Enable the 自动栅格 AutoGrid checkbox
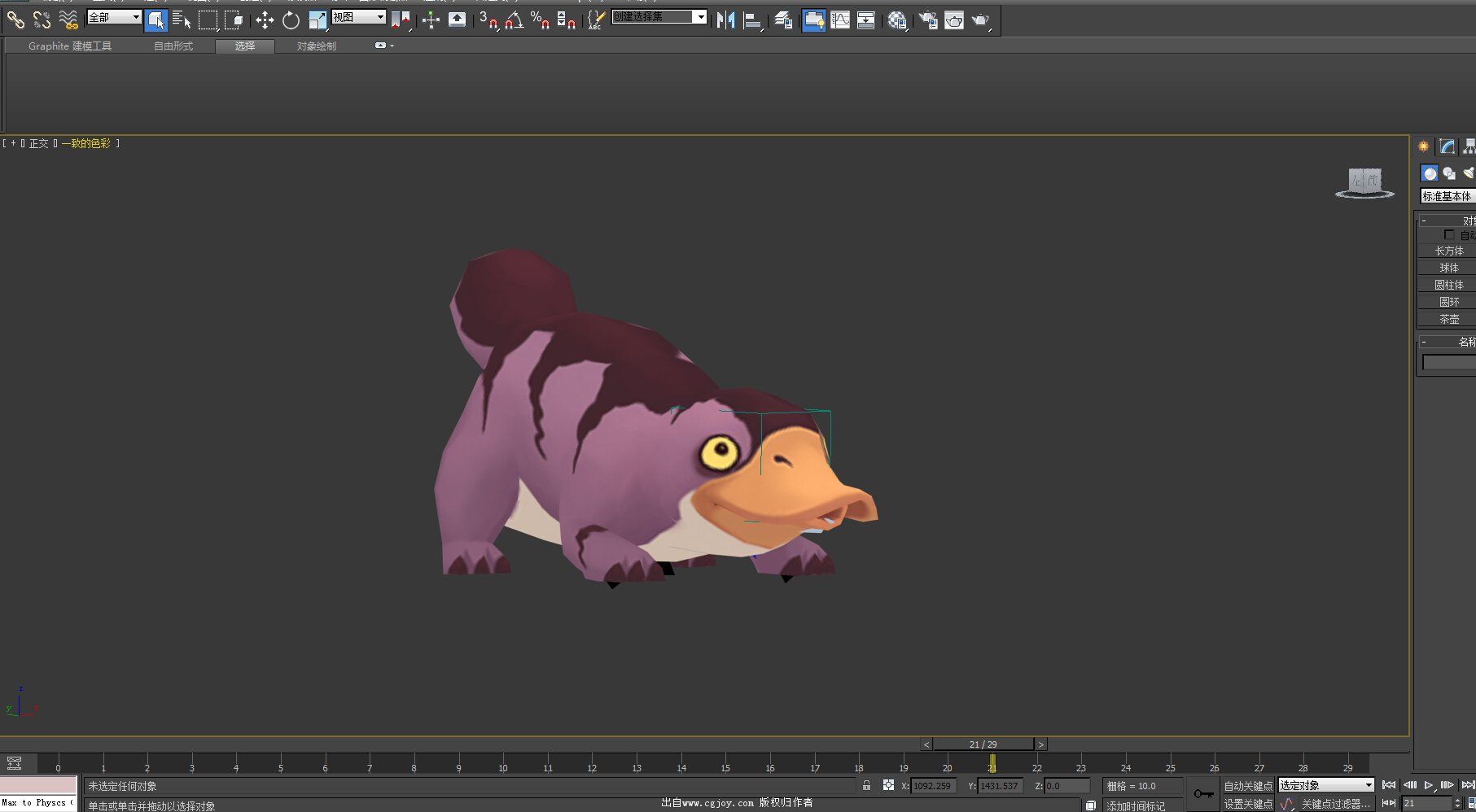The height and width of the screenshot is (812, 1476). pos(1449,235)
